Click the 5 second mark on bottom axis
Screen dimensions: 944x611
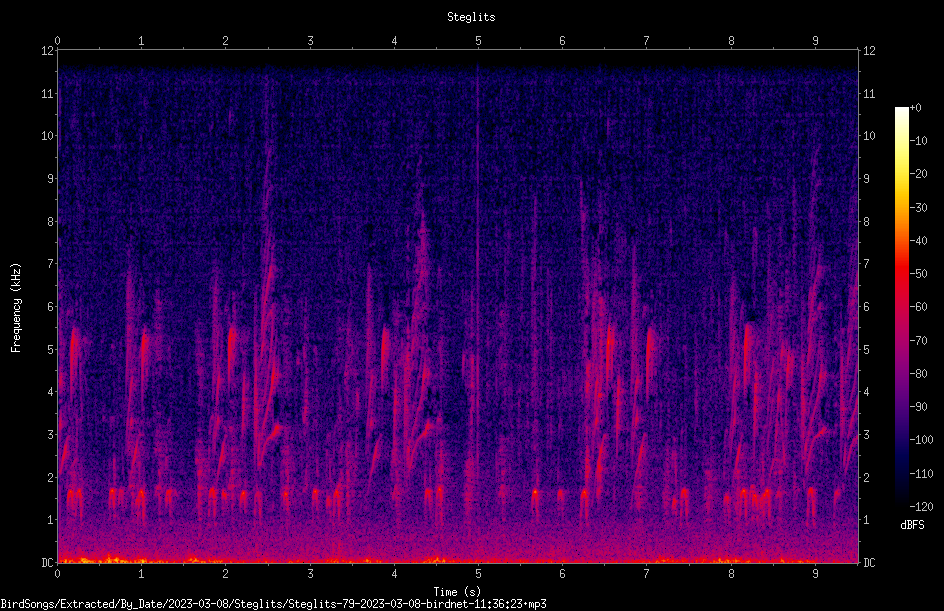pyautogui.click(x=478, y=574)
